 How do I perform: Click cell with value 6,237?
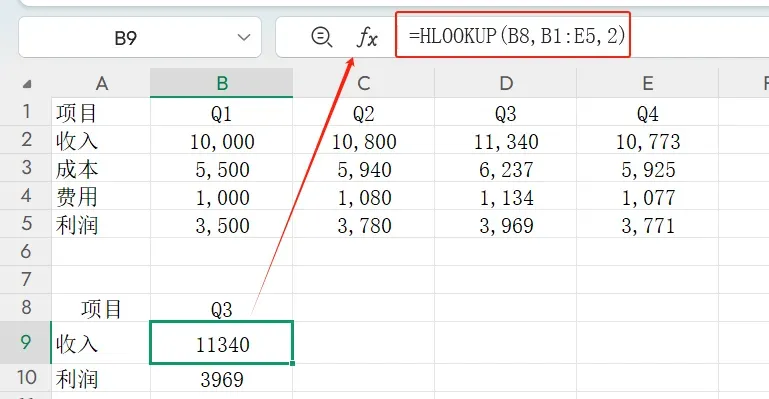506,168
